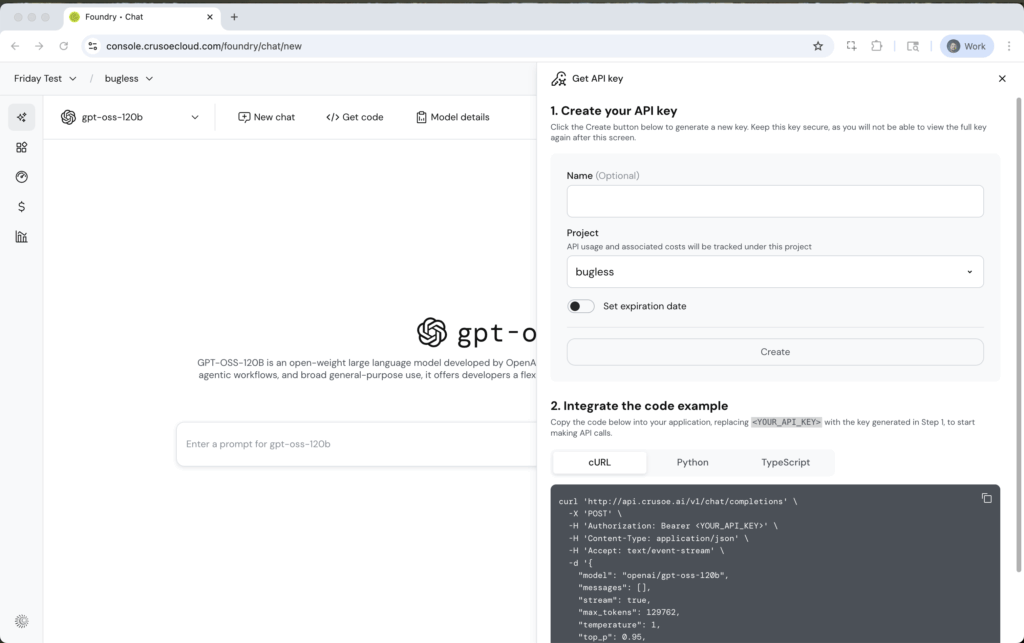The height and width of the screenshot is (643, 1024).
Task: Open the bar chart usage icon in sidebar
Action: [22, 236]
